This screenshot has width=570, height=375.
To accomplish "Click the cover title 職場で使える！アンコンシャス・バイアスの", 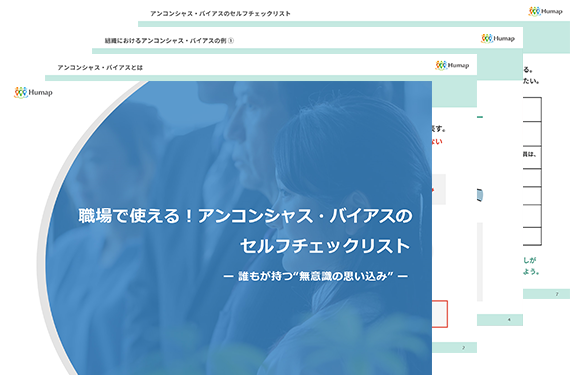I will 245,216.
